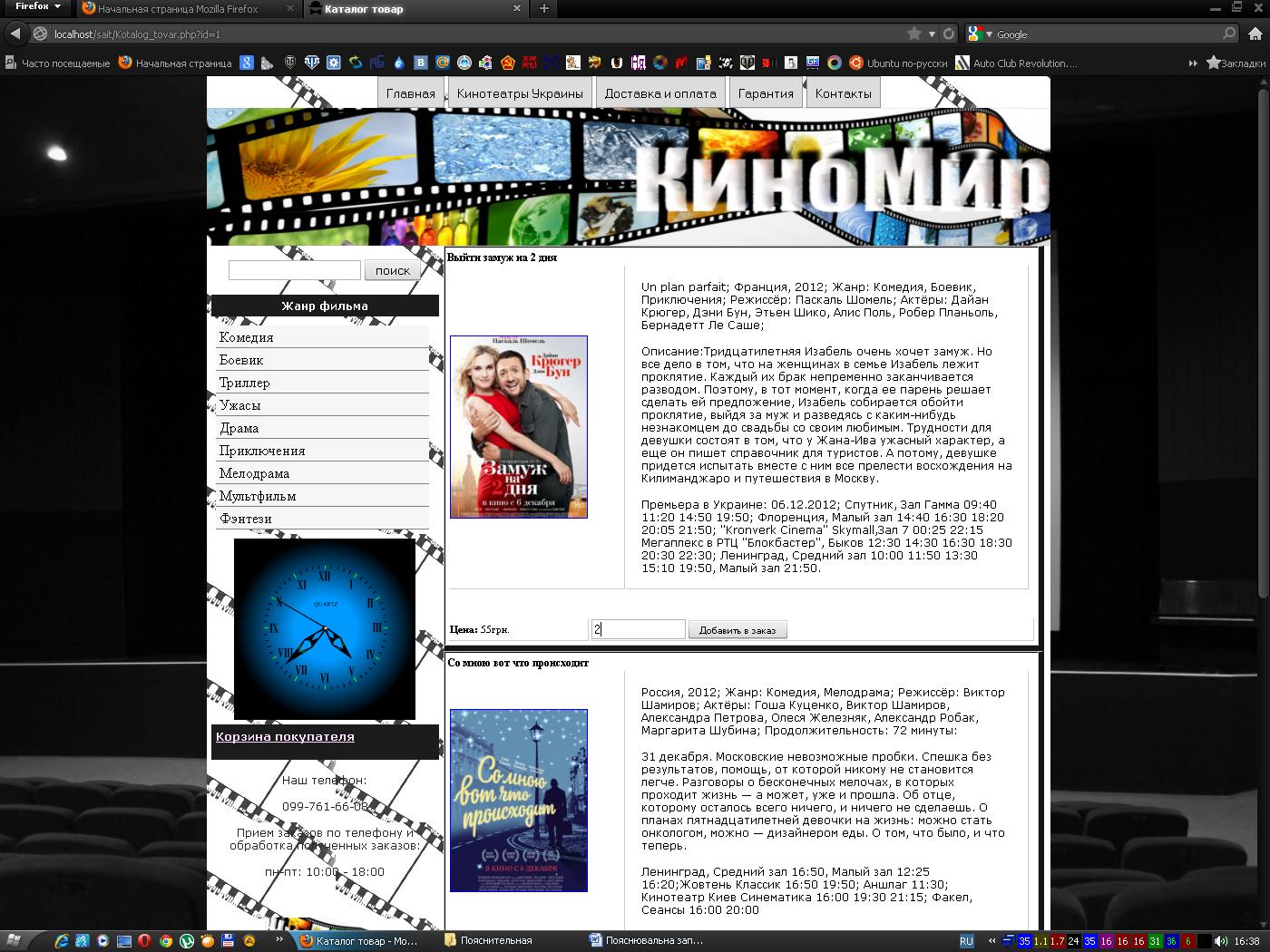
Task: Select the 'Комедия' genre
Action: pyautogui.click(x=323, y=336)
